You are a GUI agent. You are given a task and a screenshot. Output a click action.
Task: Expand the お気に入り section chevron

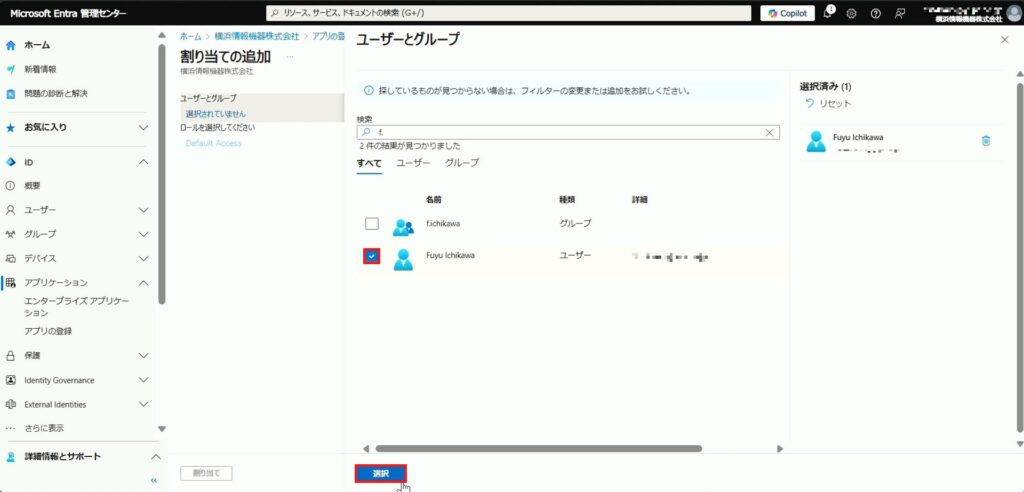(144, 127)
